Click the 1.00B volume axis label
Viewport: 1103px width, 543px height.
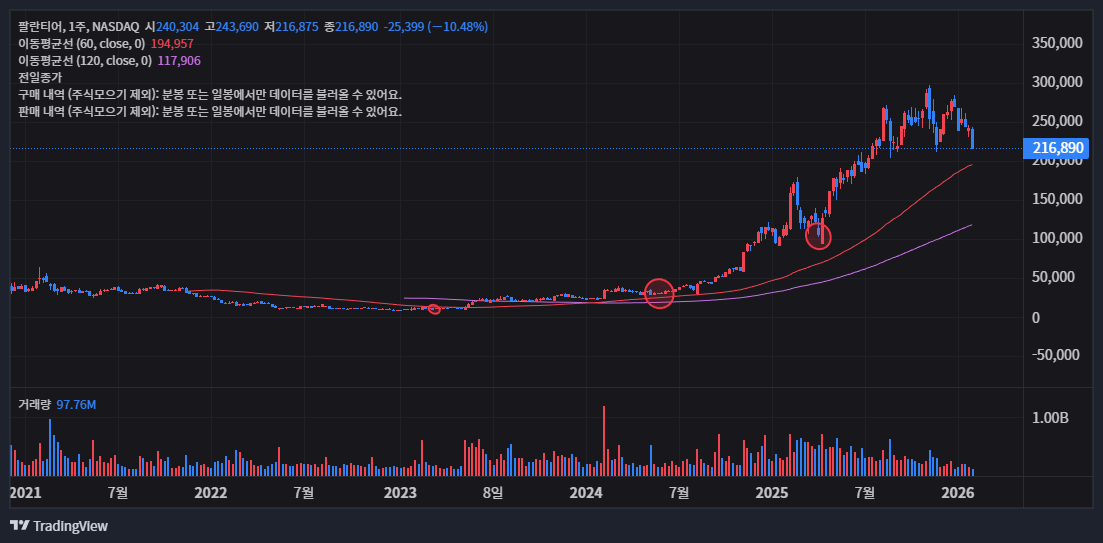click(x=1050, y=418)
